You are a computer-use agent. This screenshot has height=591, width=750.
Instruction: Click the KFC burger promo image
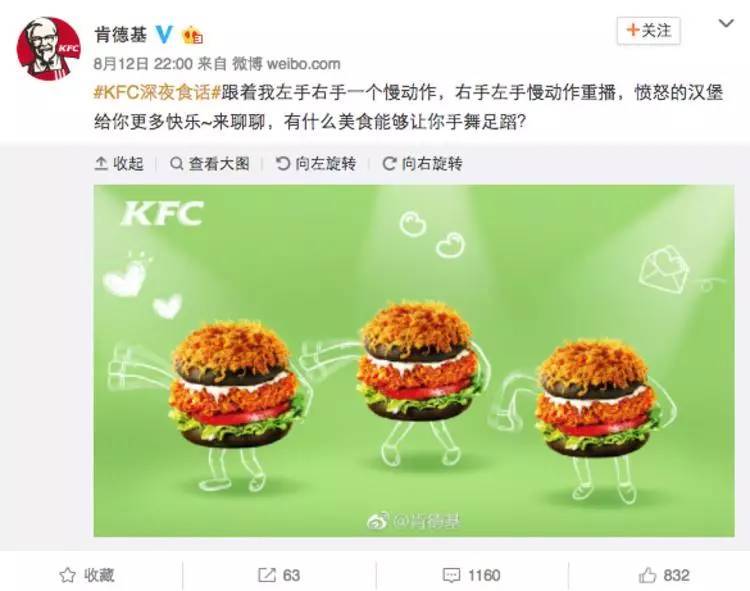(414, 361)
